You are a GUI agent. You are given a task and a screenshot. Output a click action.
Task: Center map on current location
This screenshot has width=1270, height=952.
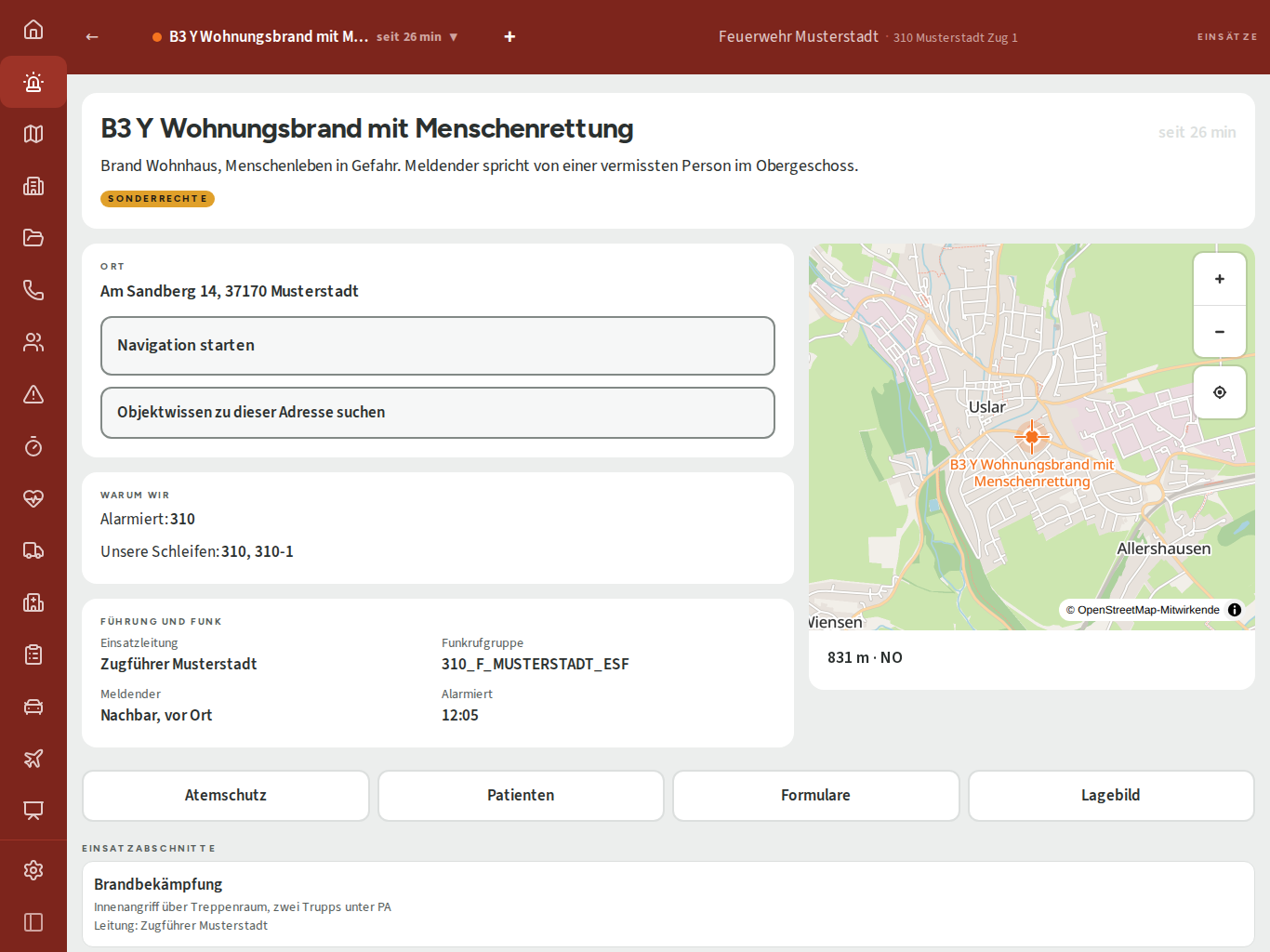1220,392
